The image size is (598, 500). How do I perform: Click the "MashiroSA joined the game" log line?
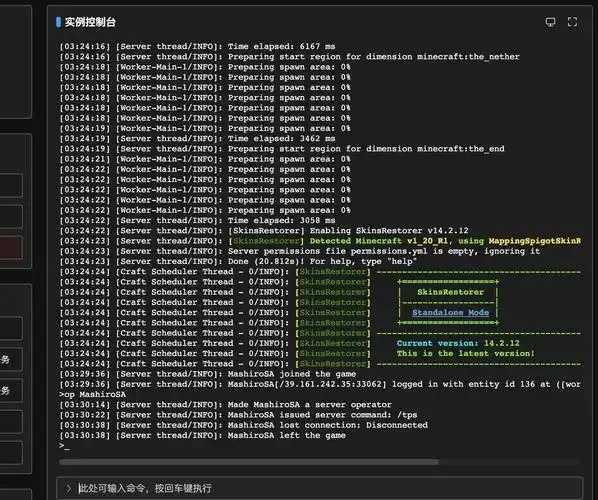click(x=207, y=374)
